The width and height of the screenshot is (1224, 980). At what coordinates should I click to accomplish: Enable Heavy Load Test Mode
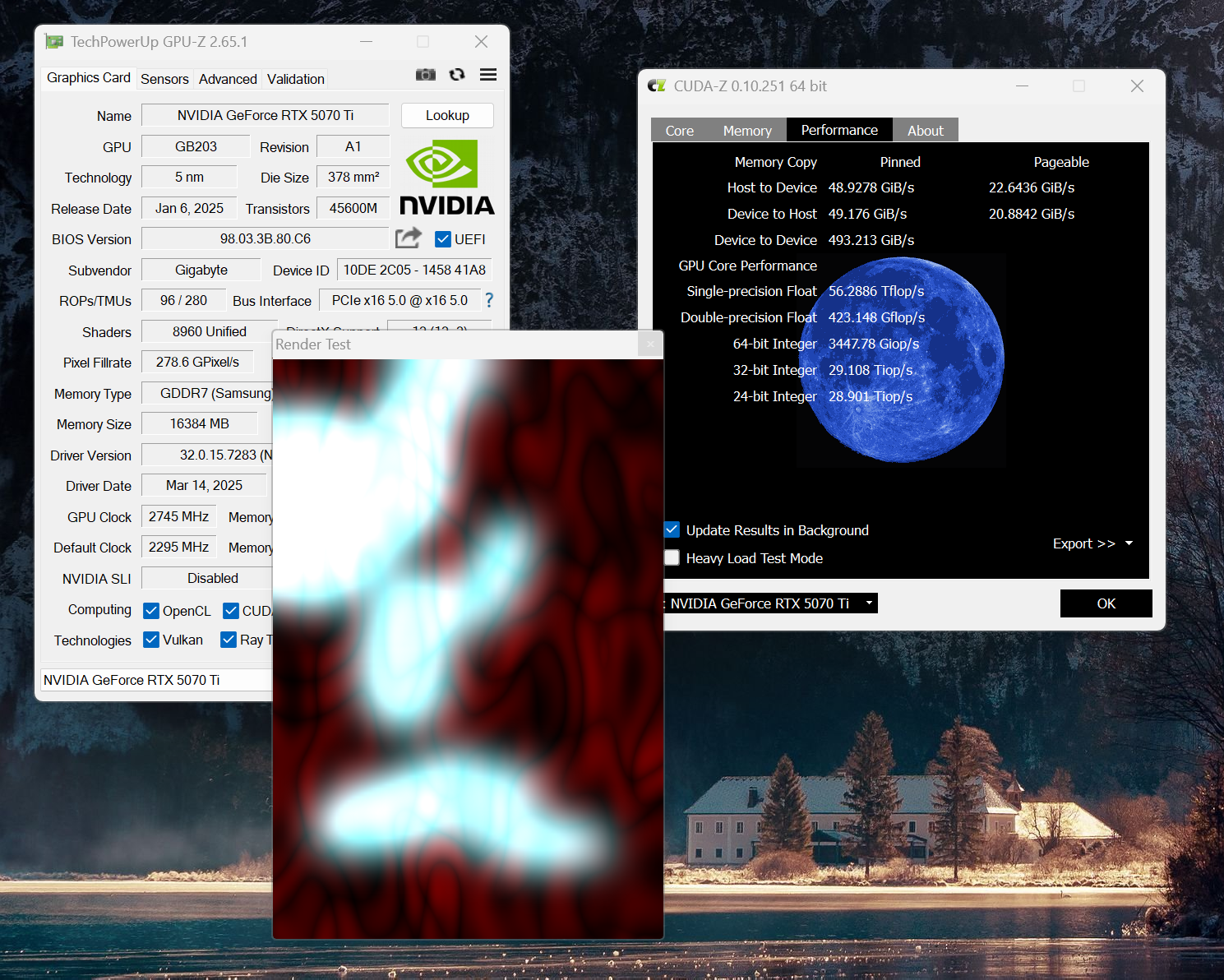pyautogui.click(x=672, y=557)
